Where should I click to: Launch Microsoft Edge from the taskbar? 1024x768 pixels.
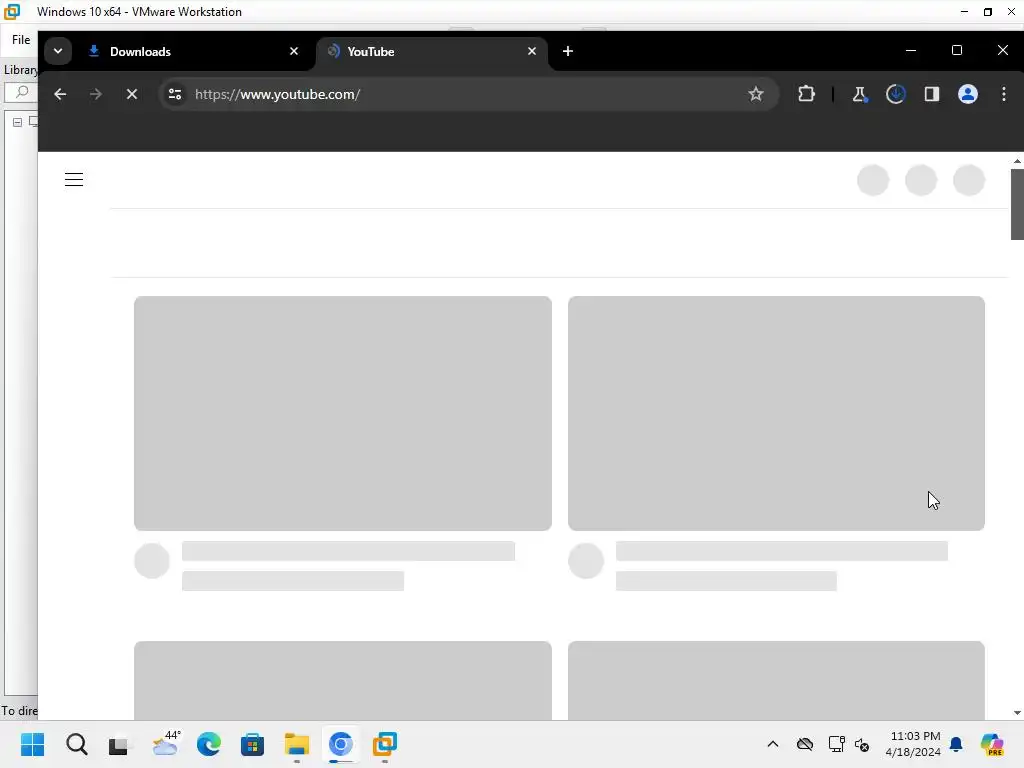click(209, 744)
